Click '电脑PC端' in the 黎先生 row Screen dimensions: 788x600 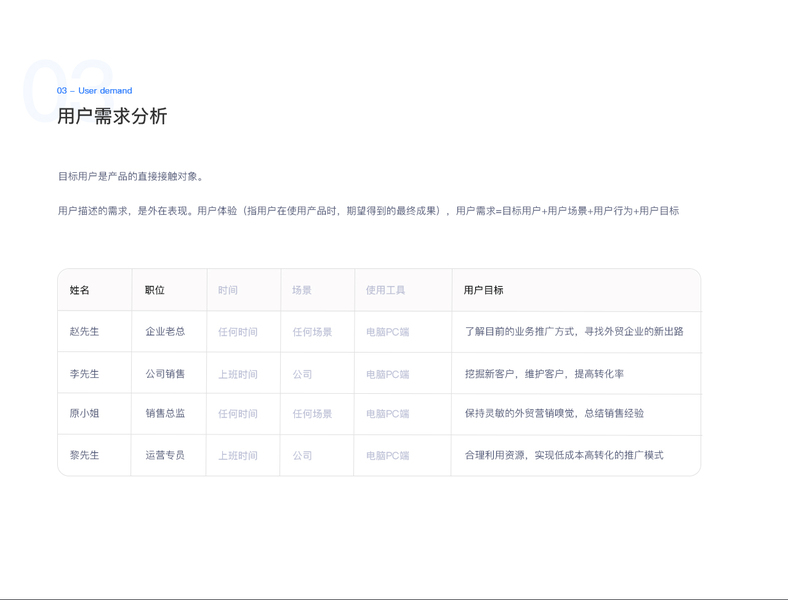click(x=387, y=456)
